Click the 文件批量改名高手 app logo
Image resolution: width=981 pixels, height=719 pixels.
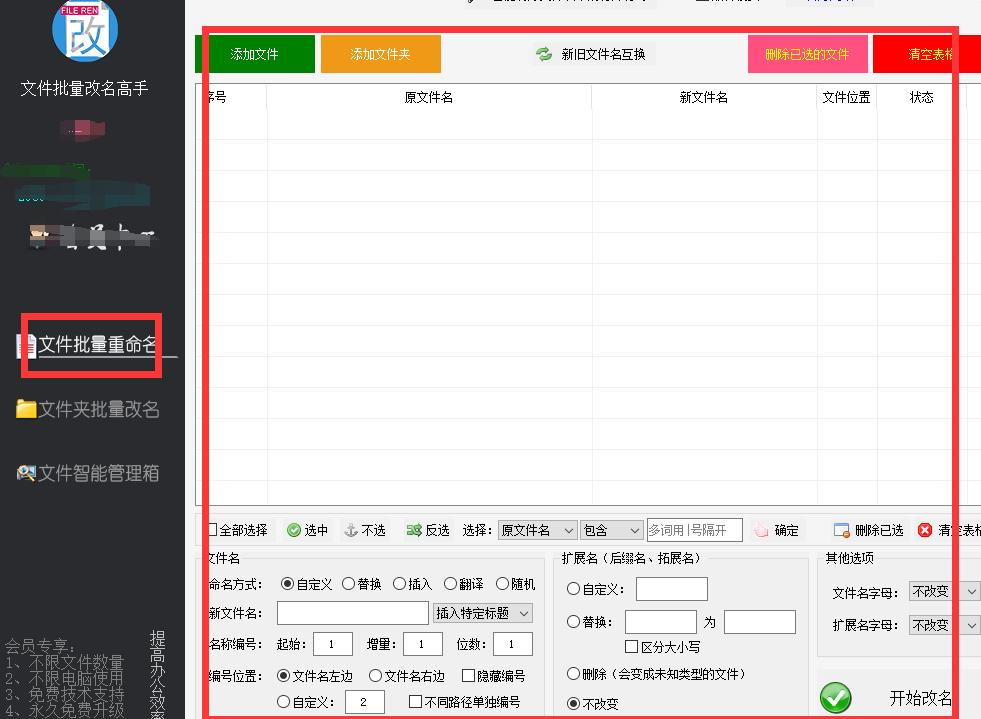click(x=85, y=30)
